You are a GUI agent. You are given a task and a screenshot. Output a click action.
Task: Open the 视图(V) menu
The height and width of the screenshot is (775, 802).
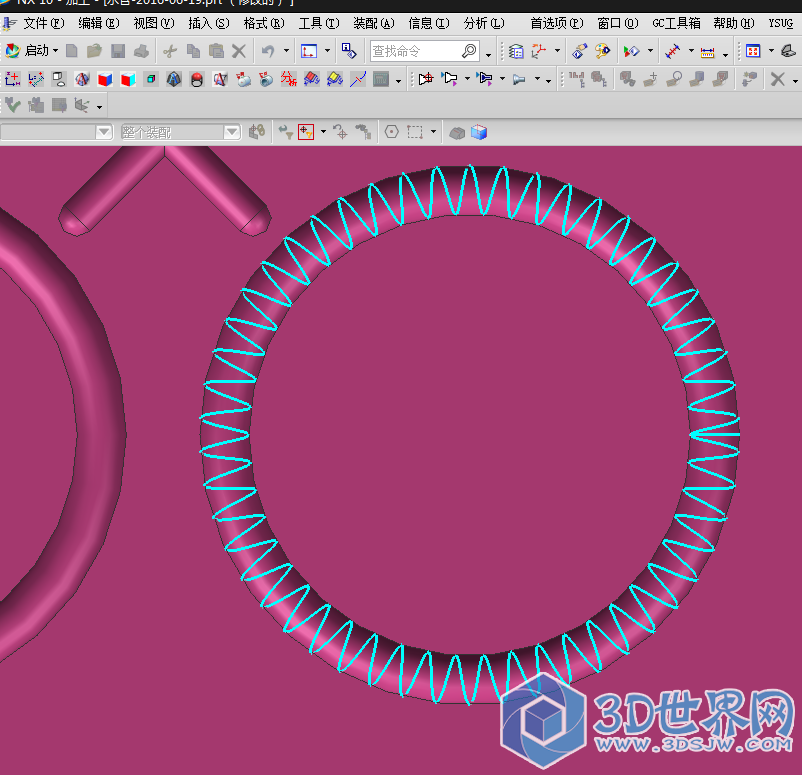tap(153, 24)
